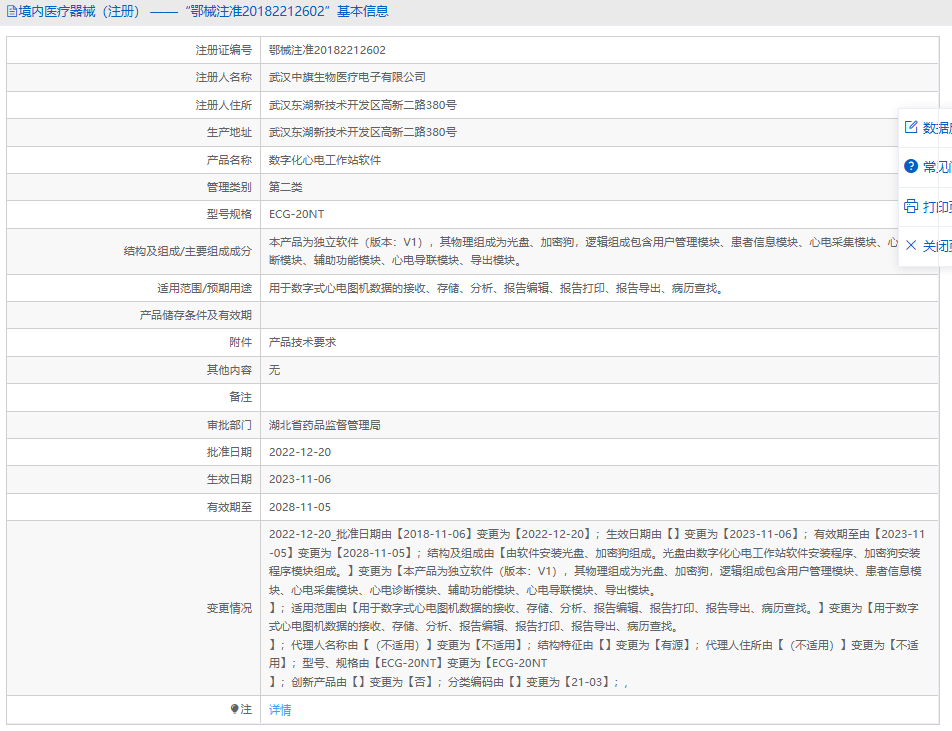Click the 变更情况 row label
Viewport: 952px width, 731px height.
click(229, 608)
